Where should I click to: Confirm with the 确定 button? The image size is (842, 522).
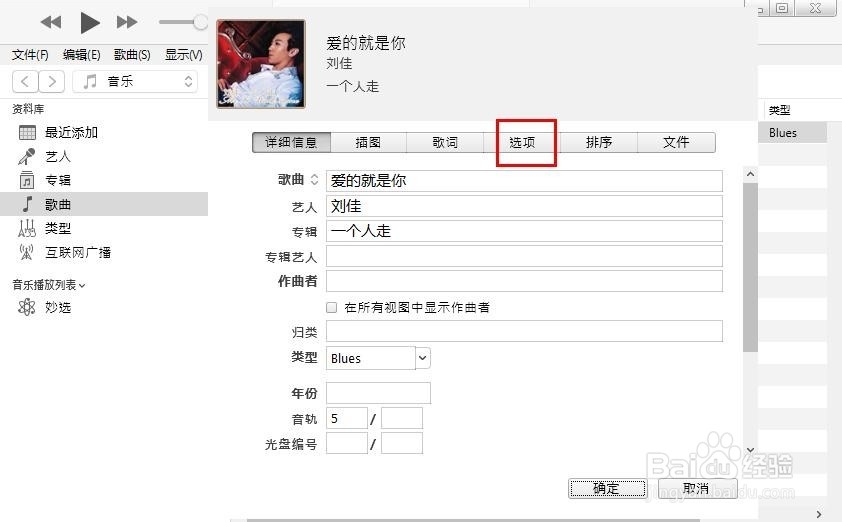click(x=607, y=488)
